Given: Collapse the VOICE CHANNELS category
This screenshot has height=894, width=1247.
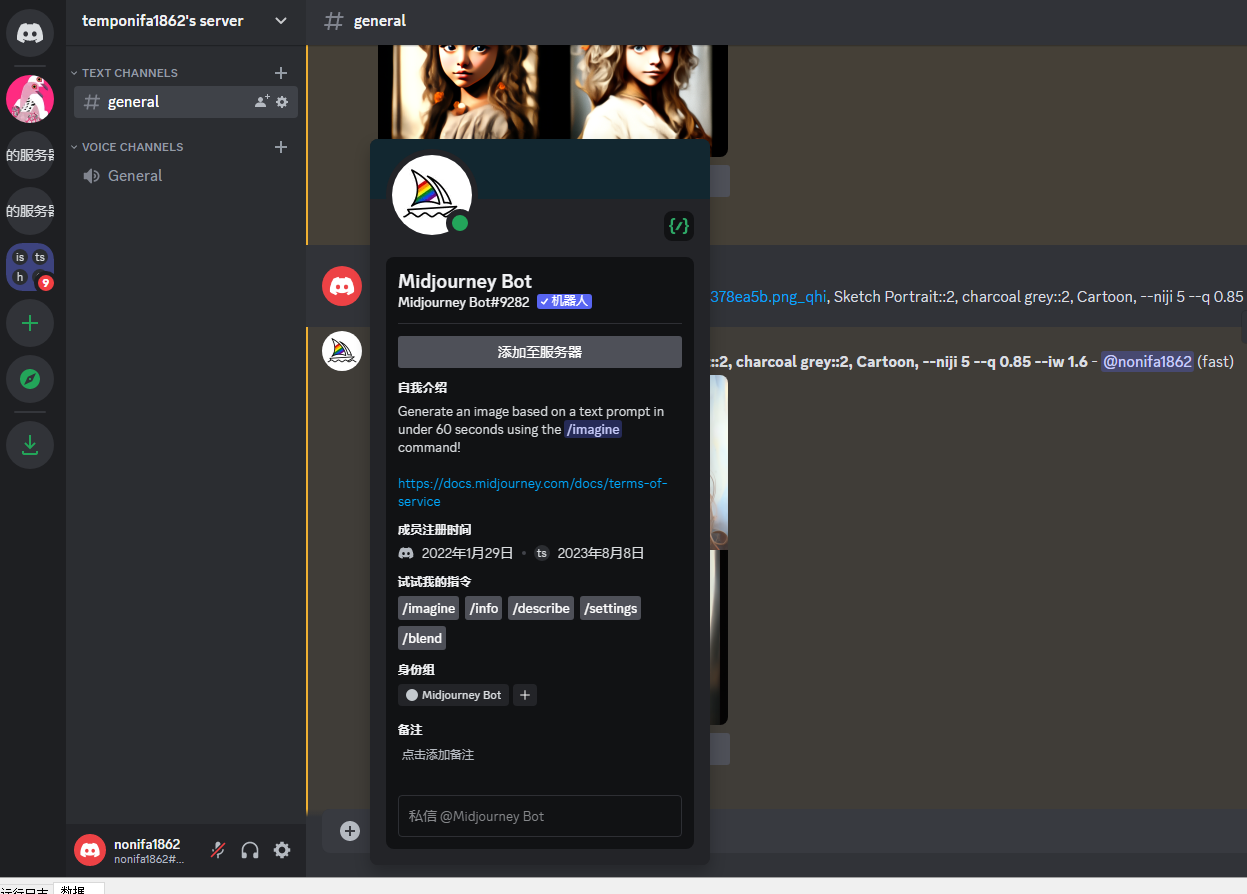Looking at the screenshot, I should [x=127, y=147].
